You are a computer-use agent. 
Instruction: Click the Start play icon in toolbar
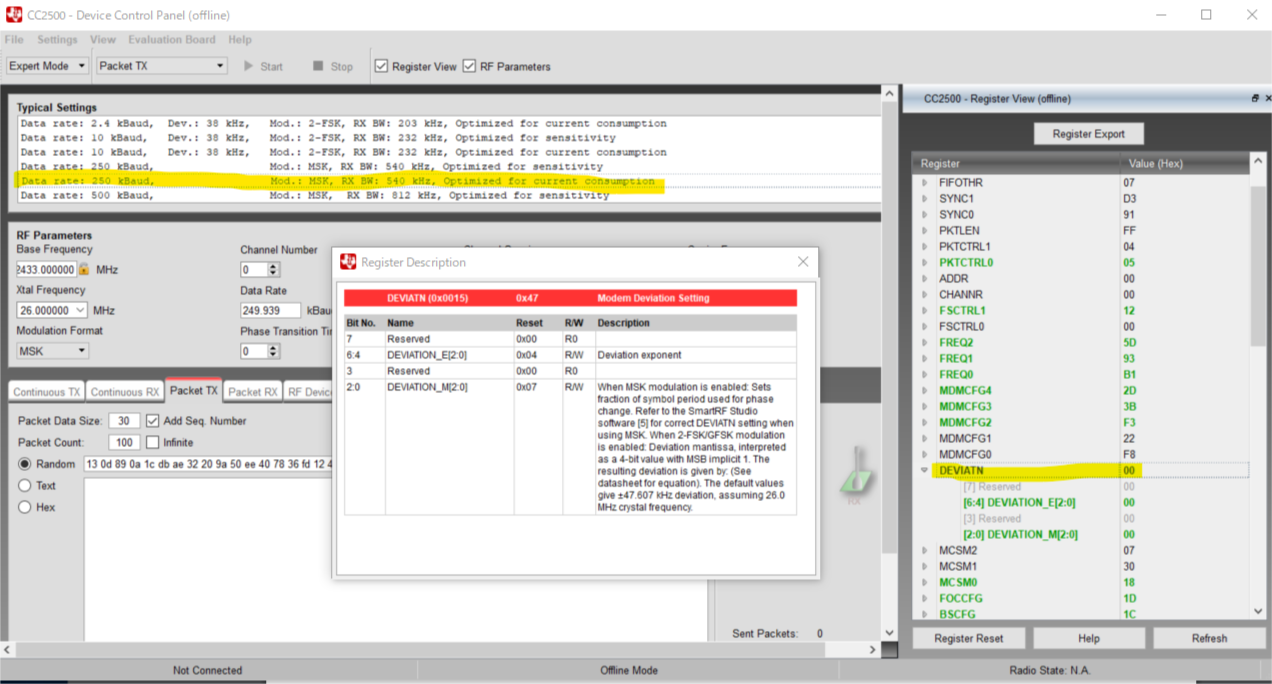point(249,66)
